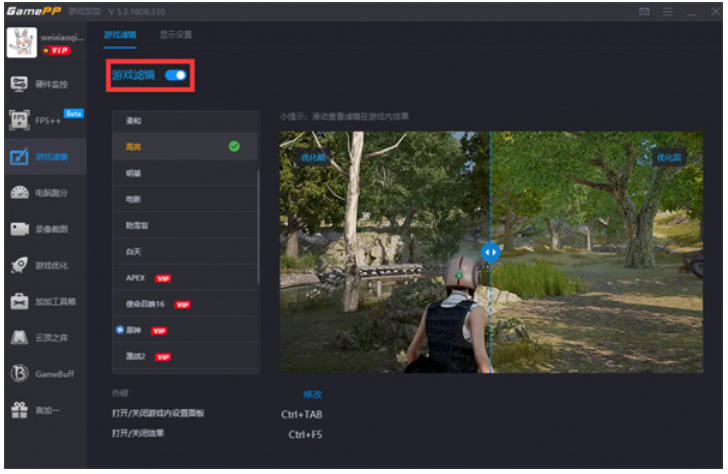Image resolution: width=728 pixels, height=474 pixels.
Task: Select the 高亮 filter preset
Action: pos(185,147)
